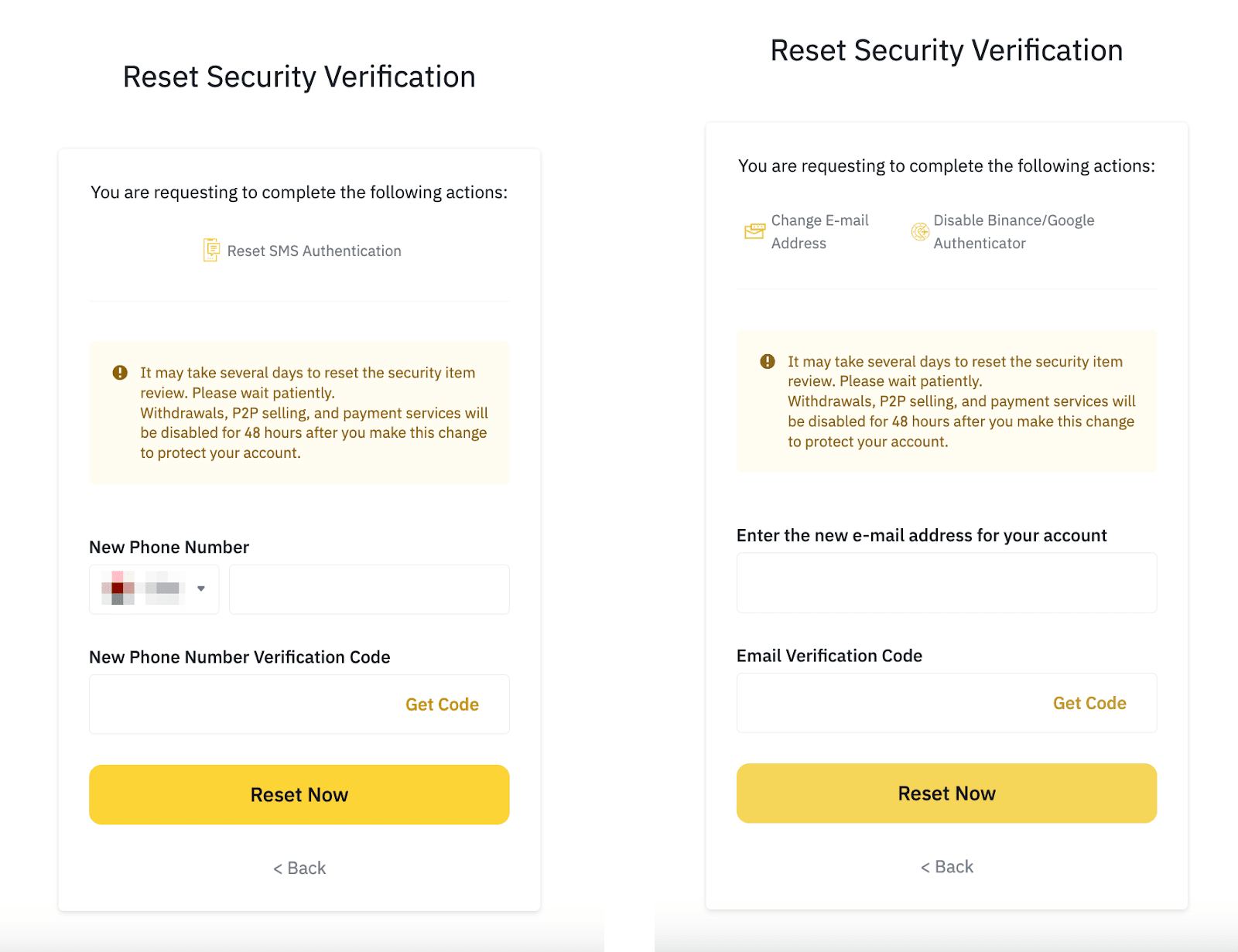The image size is (1238, 952).
Task: Click the Change E-mail Address label text
Action: pyautogui.click(x=819, y=231)
